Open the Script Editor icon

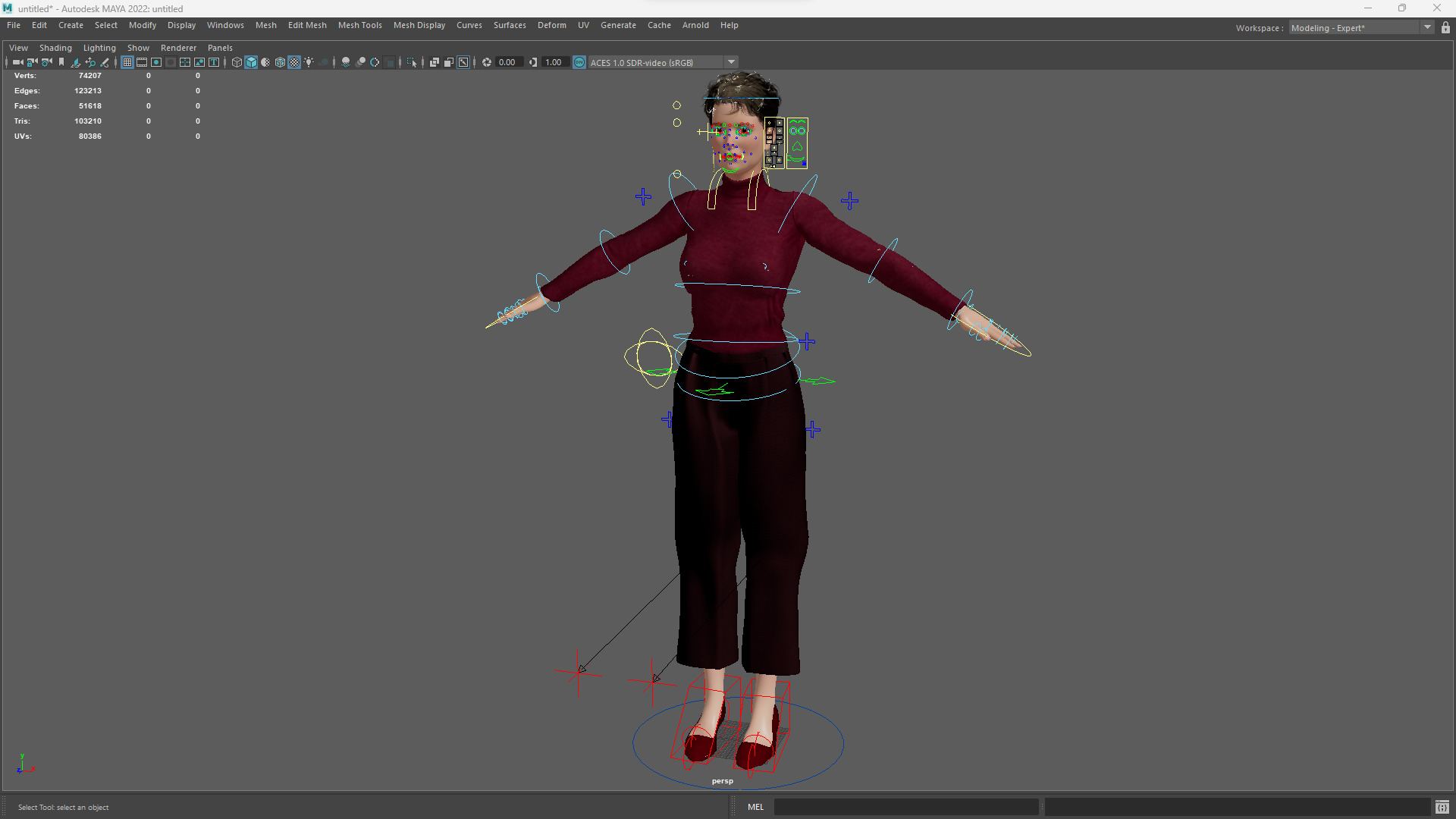coord(1442,807)
